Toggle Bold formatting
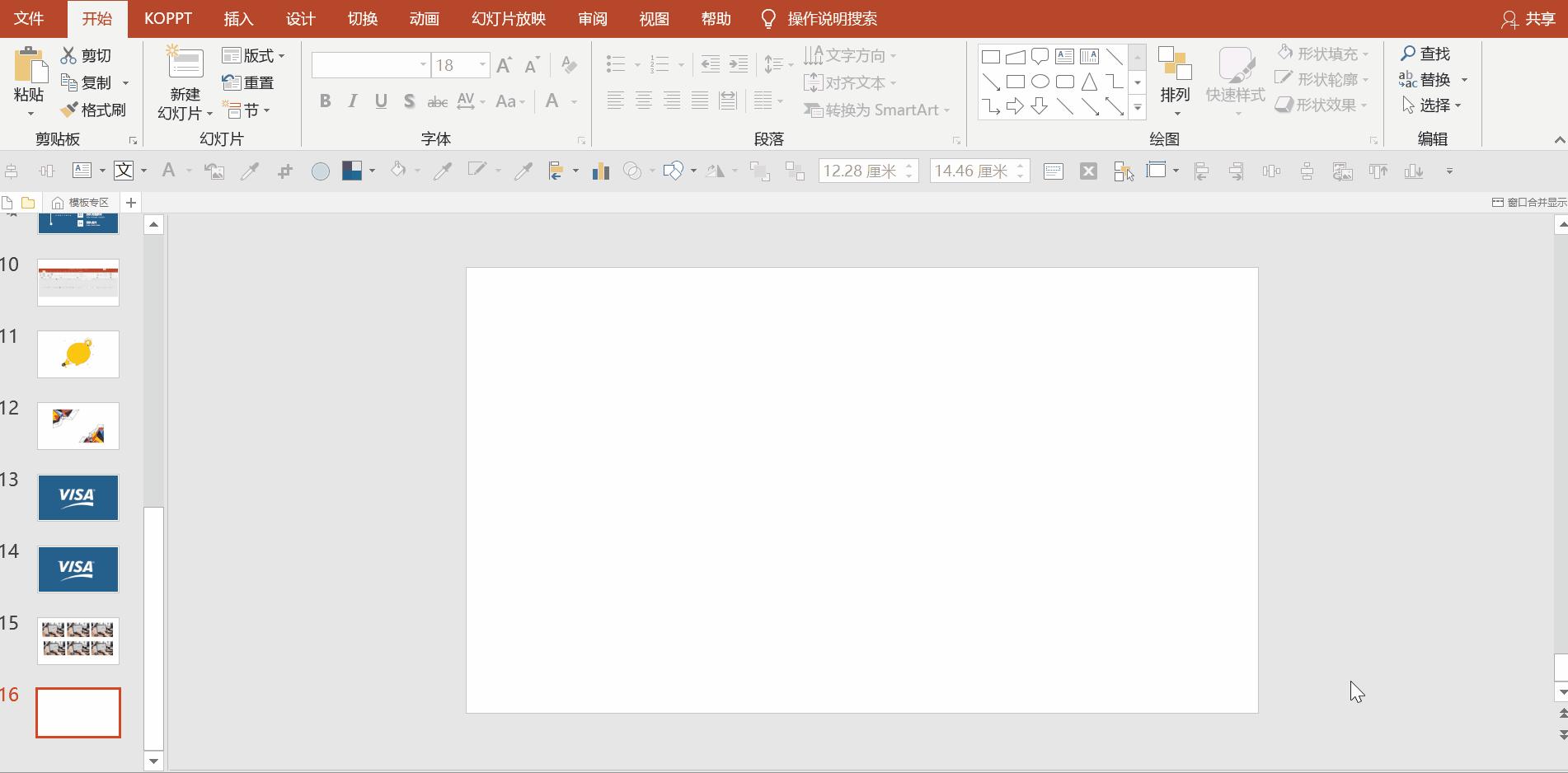The width and height of the screenshot is (1568, 773). tap(325, 101)
